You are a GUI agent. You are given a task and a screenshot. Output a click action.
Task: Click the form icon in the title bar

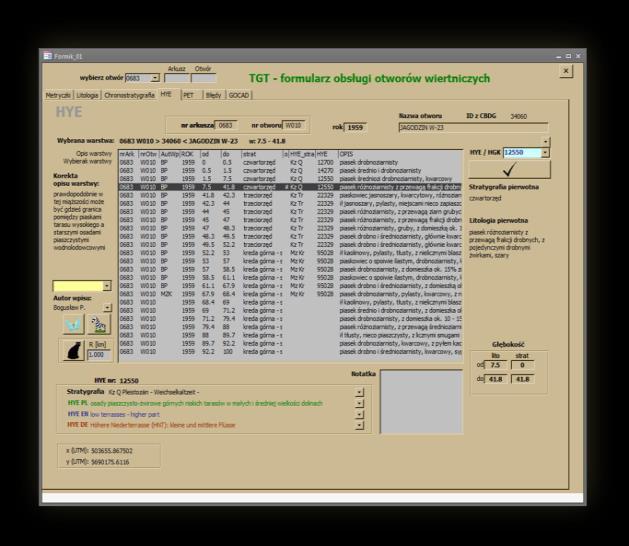[x=48, y=56]
